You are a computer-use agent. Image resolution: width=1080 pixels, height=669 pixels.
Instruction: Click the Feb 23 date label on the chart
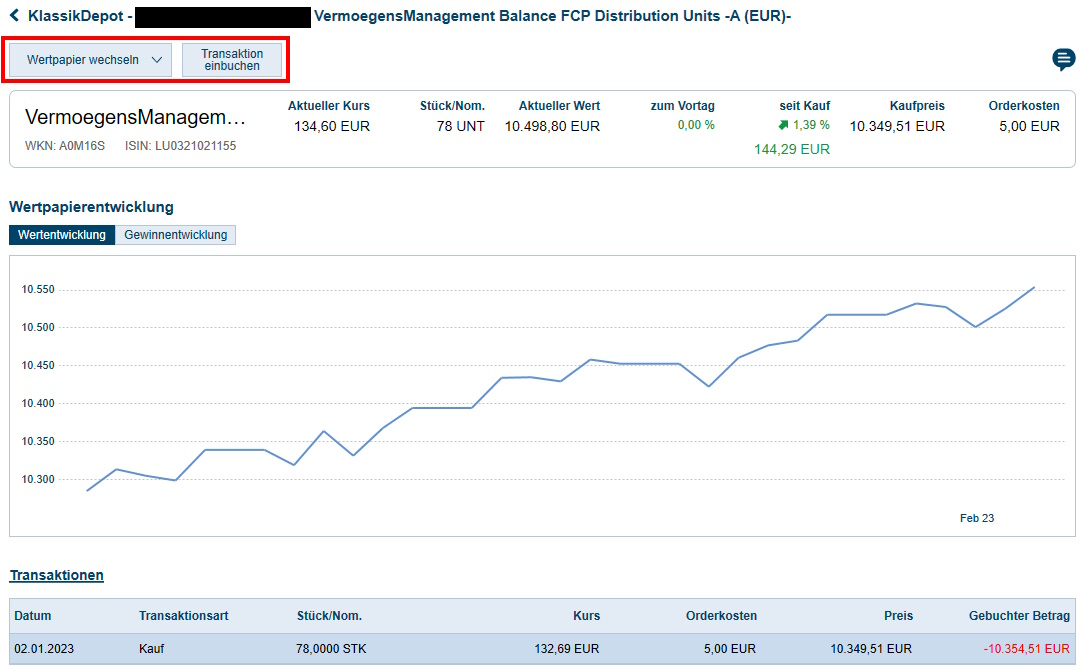tap(977, 518)
